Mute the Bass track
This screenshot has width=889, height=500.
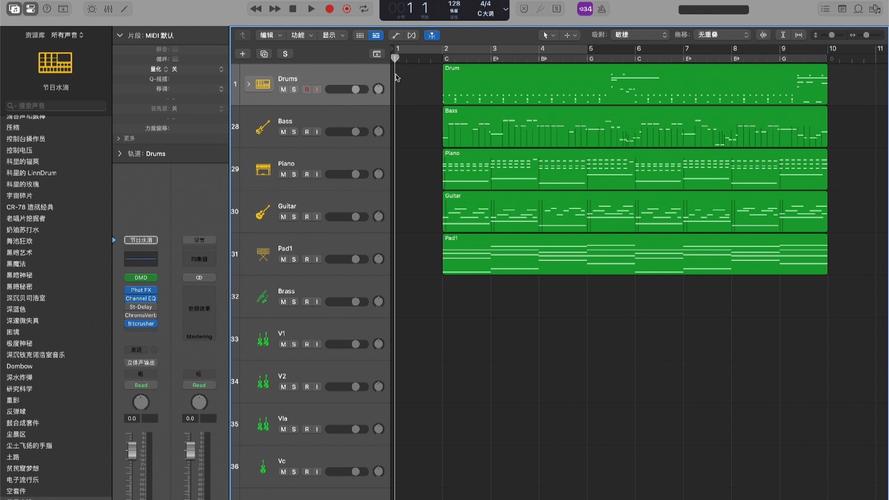point(283,132)
